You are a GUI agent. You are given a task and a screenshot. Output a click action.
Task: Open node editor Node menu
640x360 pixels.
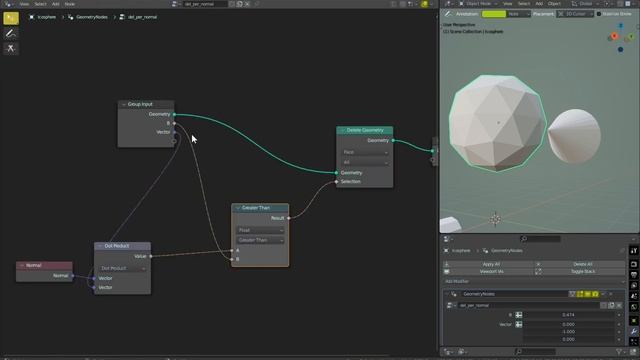(70, 4)
